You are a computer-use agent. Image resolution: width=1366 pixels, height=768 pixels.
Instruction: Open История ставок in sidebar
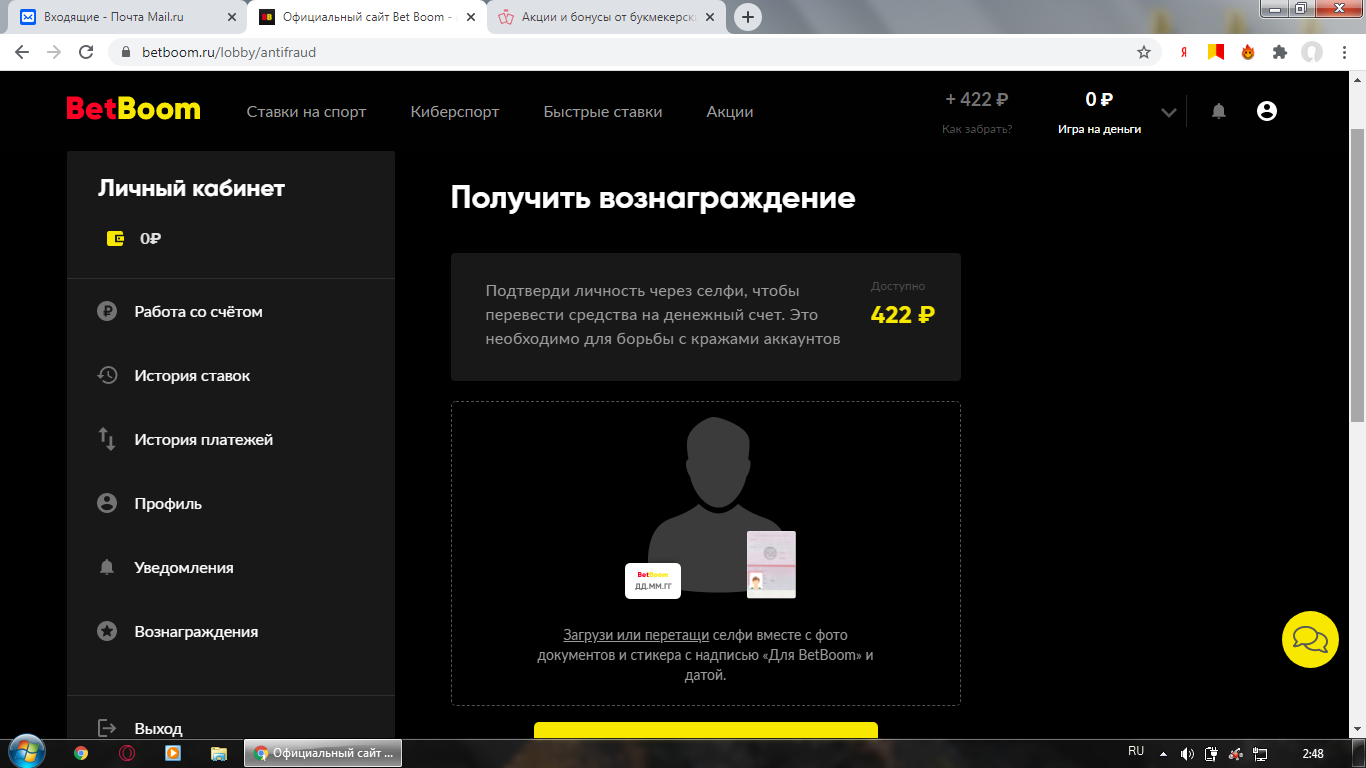192,376
